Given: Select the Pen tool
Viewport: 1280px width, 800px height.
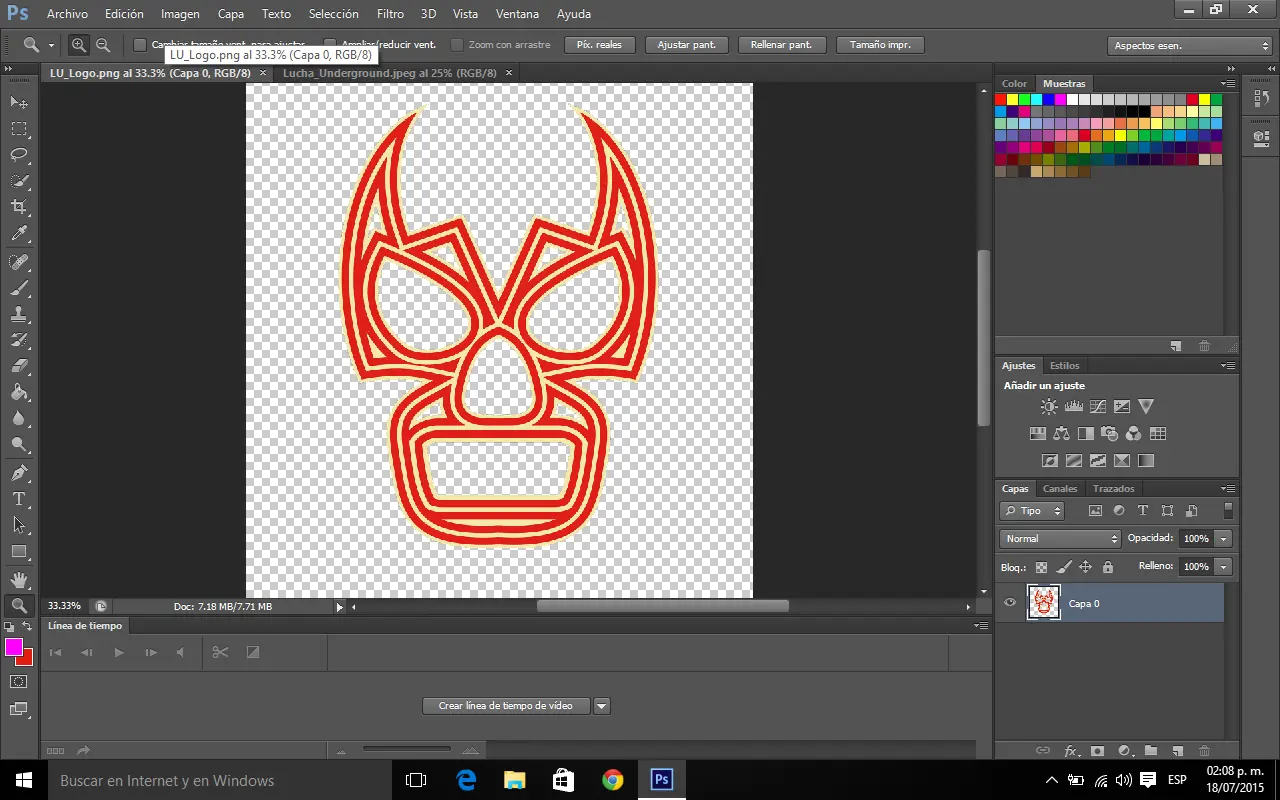Looking at the screenshot, I should pyautogui.click(x=19, y=473).
